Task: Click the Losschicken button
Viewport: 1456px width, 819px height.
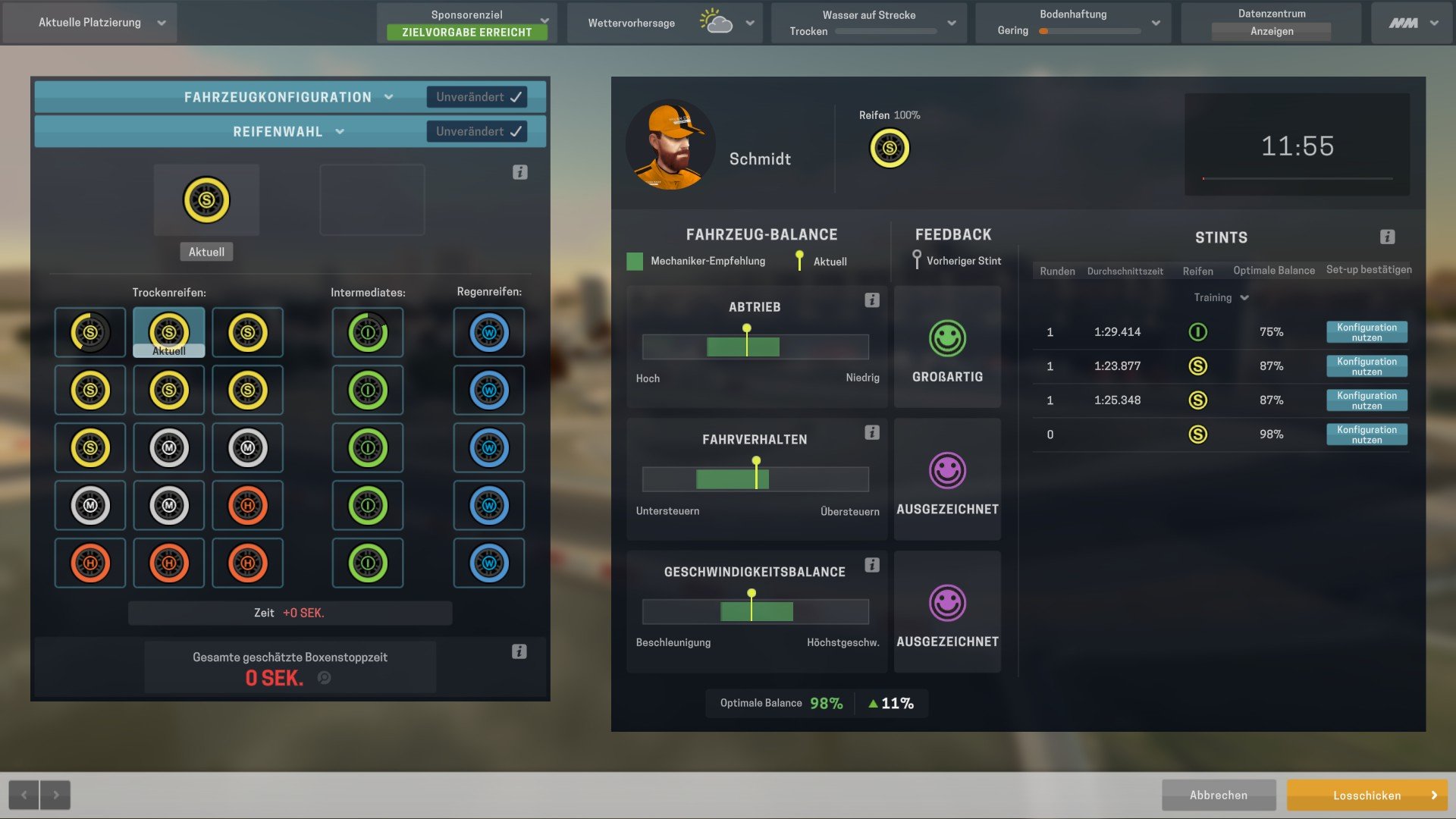Action: tap(1367, 795)
